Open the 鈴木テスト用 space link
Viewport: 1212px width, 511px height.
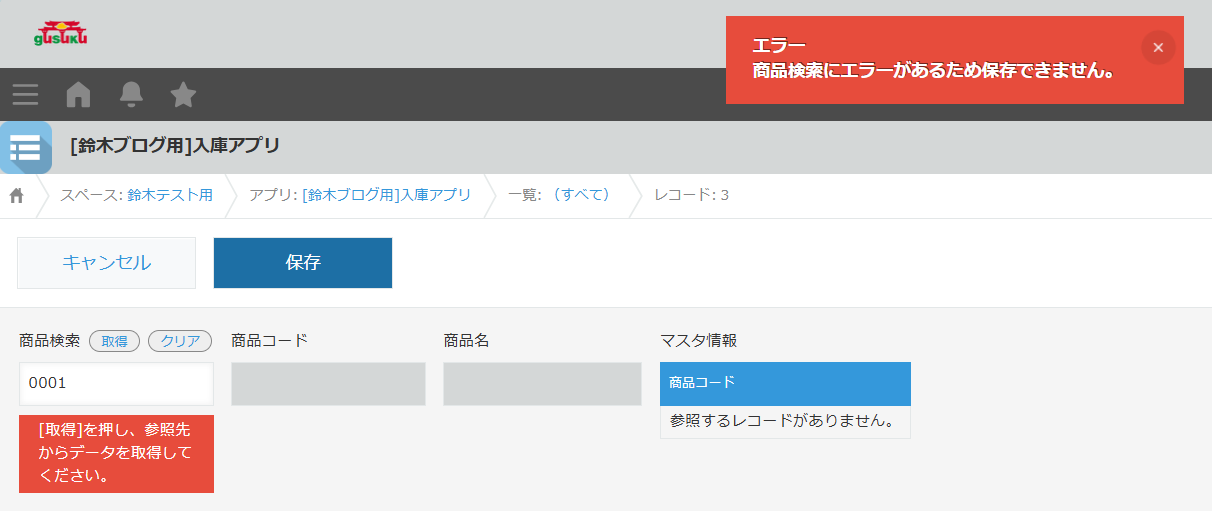pyautogui.click(x=170, y=195)
